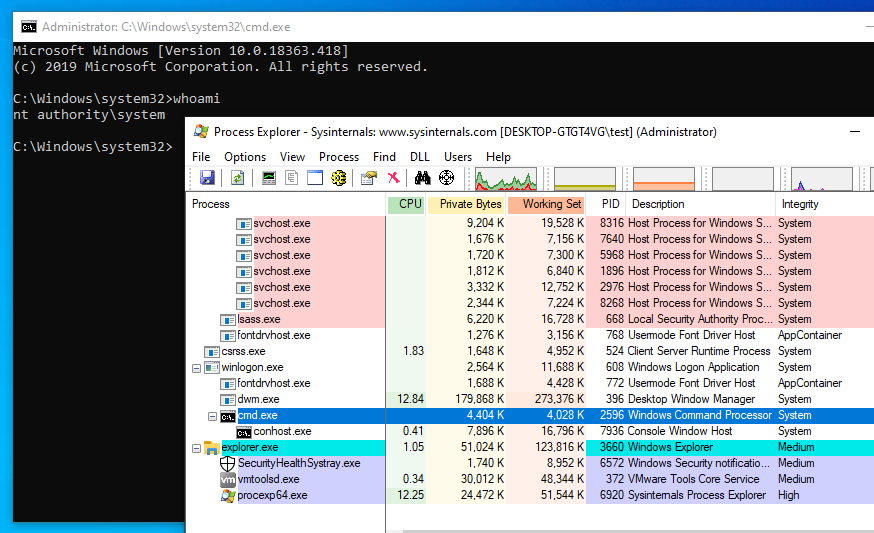Click the cmd.exe row process icon

click(x=227, y=416)
